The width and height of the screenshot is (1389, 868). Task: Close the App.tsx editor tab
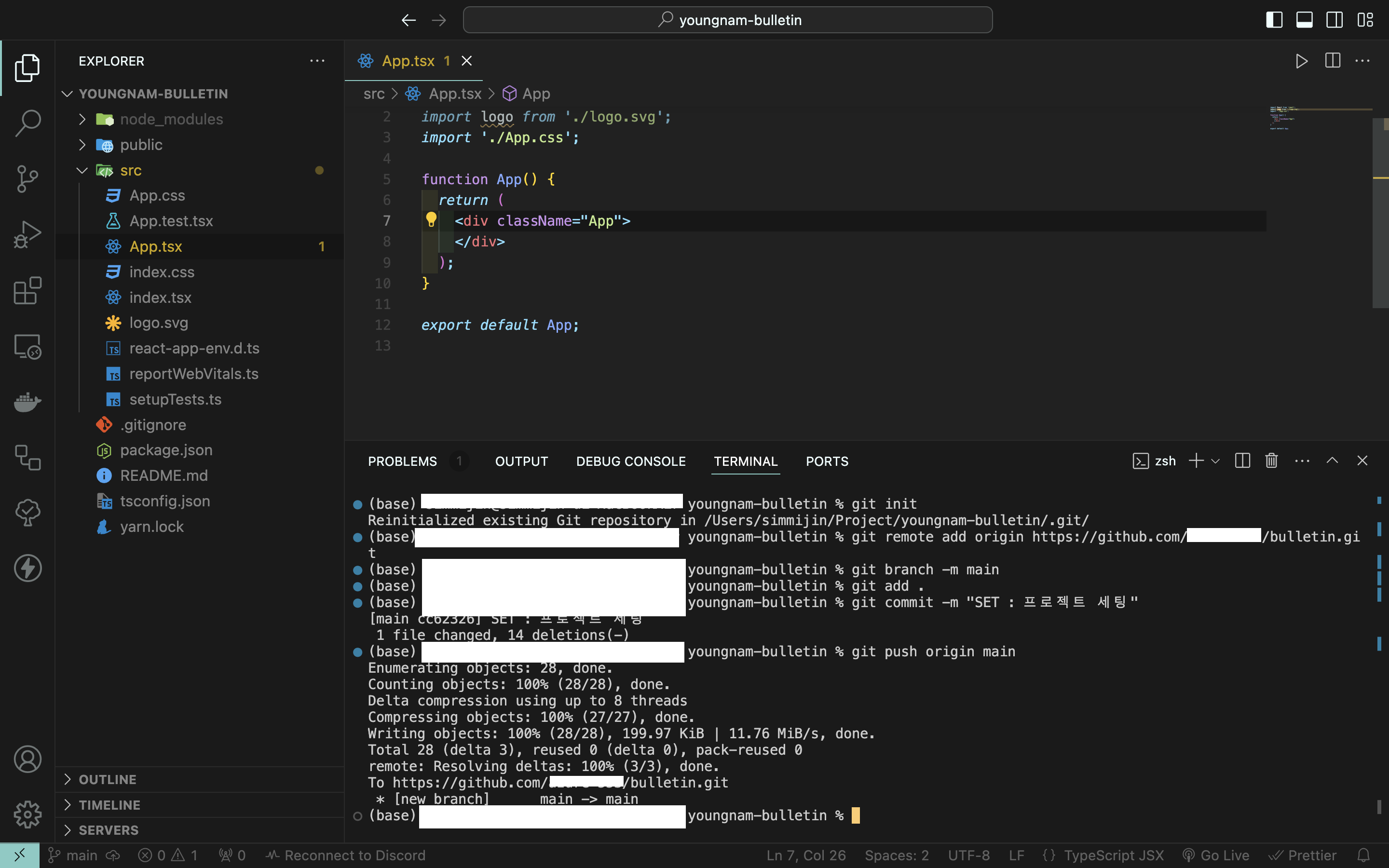tap(467, 61)
